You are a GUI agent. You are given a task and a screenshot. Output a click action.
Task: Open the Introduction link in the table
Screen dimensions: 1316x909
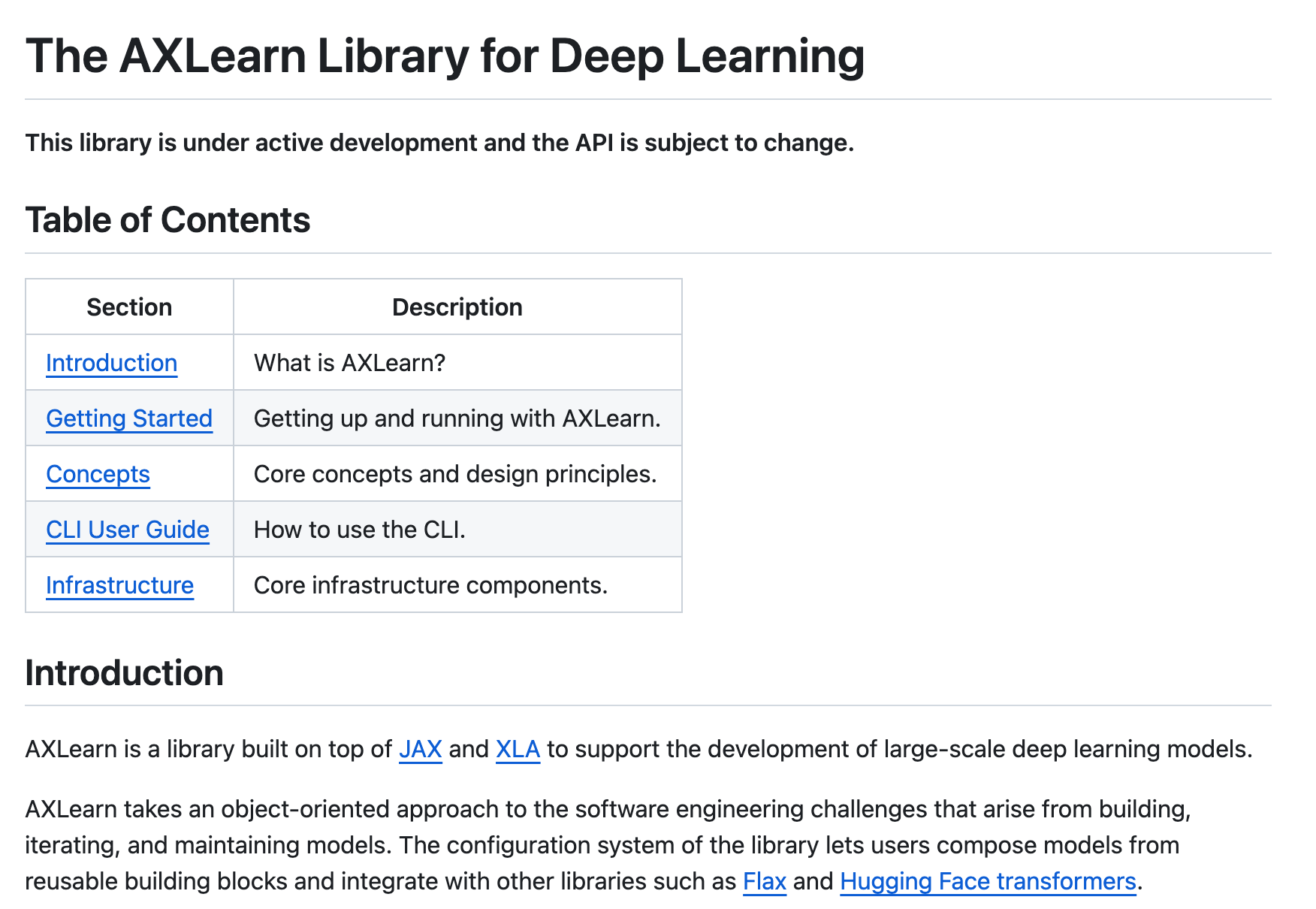point(111,362)
